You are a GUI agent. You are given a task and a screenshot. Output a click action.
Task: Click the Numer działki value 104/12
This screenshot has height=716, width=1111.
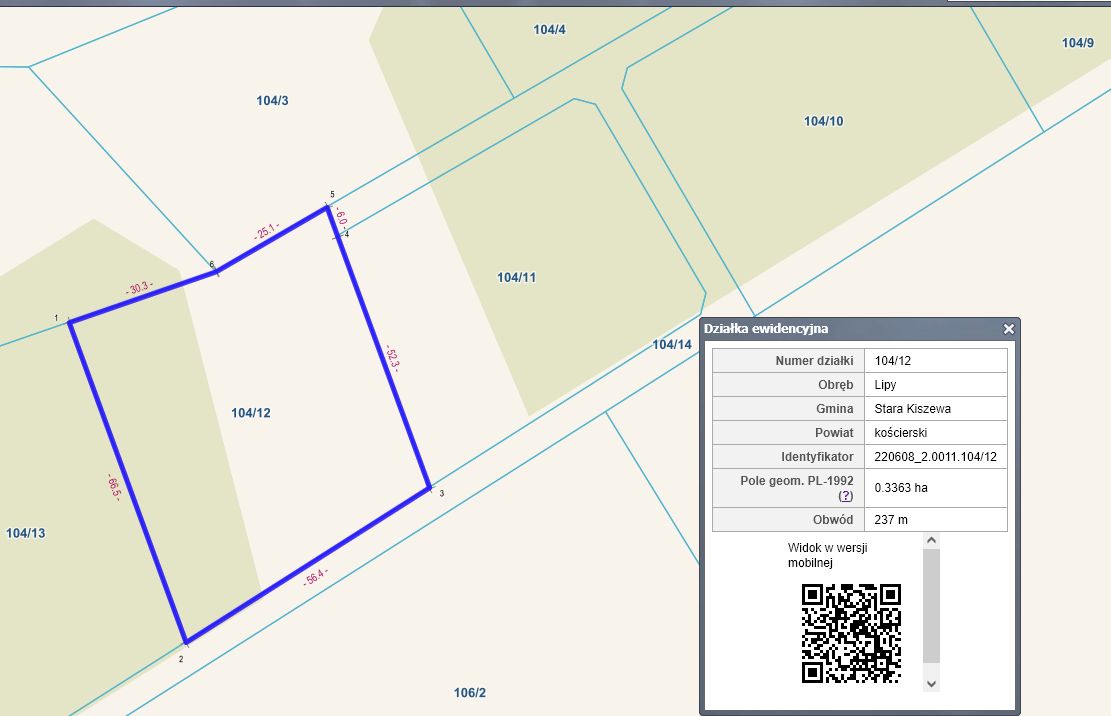[x=893, y=360]
